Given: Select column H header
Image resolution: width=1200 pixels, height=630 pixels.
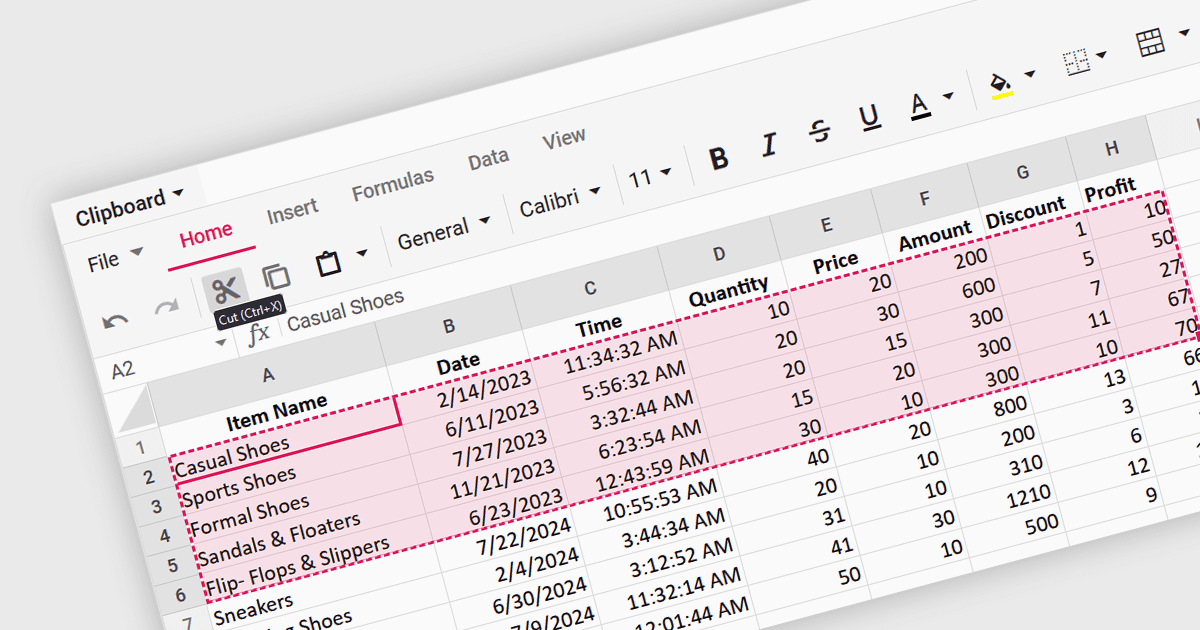Looking at the screenshot, I should (x=1112, y=149).
